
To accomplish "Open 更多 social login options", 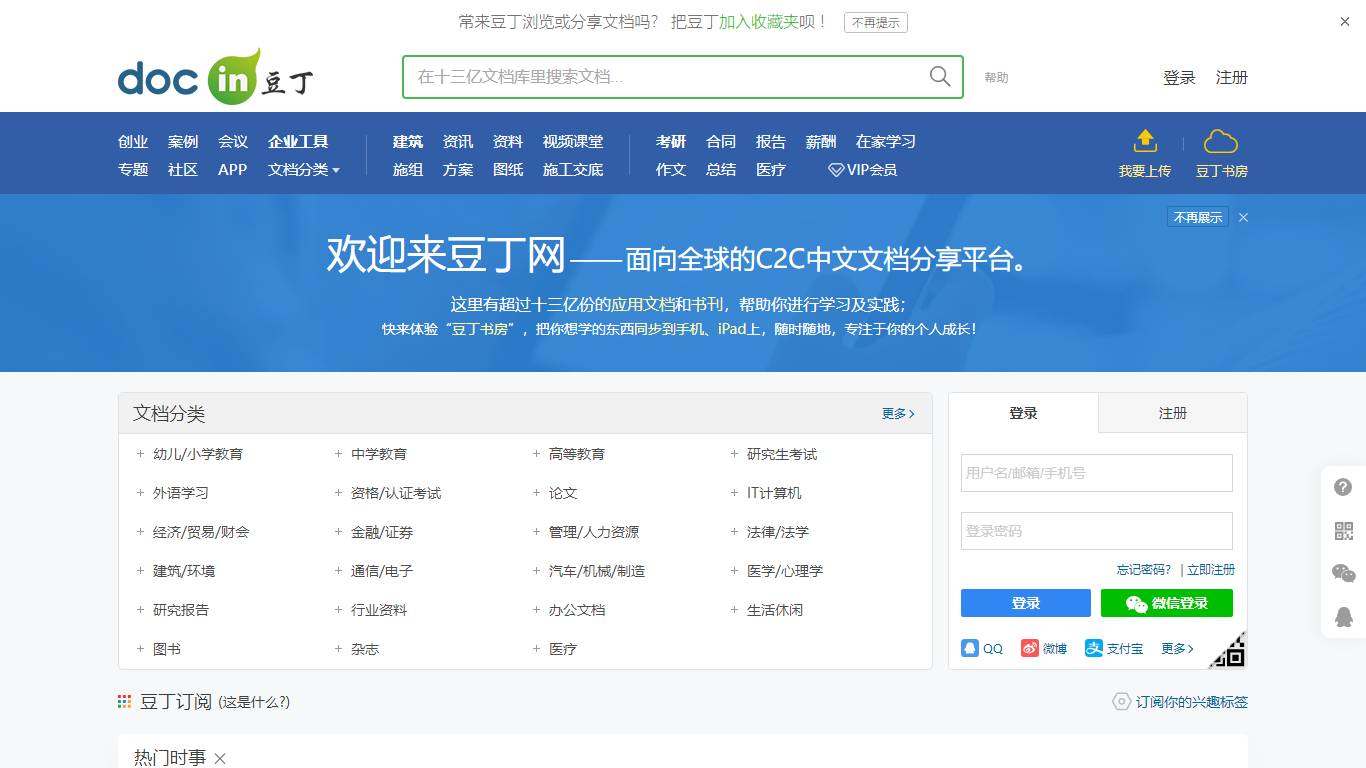I will [1175, 648].
